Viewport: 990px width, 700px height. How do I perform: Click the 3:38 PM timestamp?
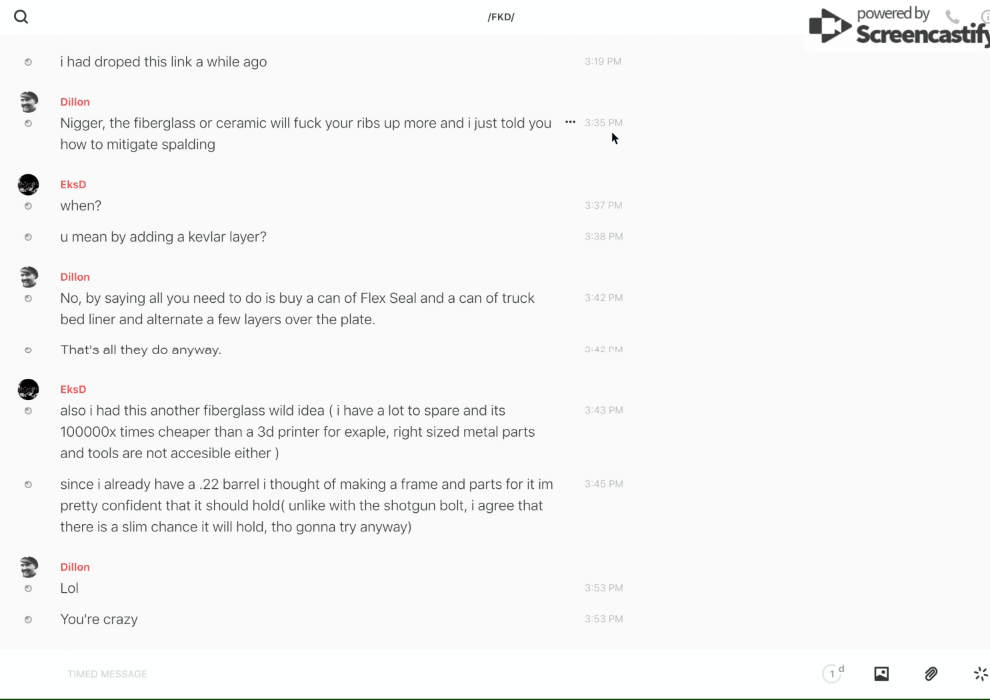[x=603, y=237]
